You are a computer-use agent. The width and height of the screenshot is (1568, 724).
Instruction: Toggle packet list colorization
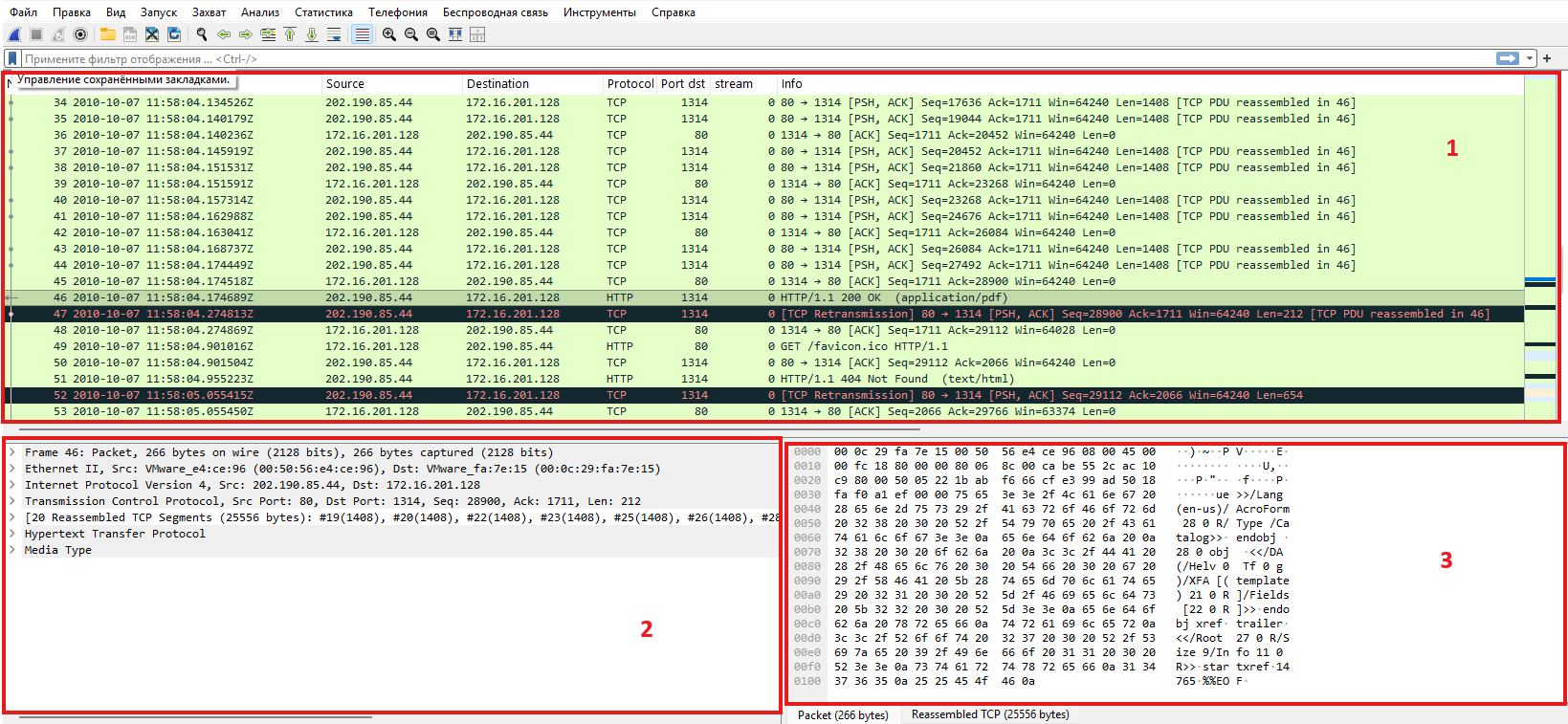click(x=362, y=34)
